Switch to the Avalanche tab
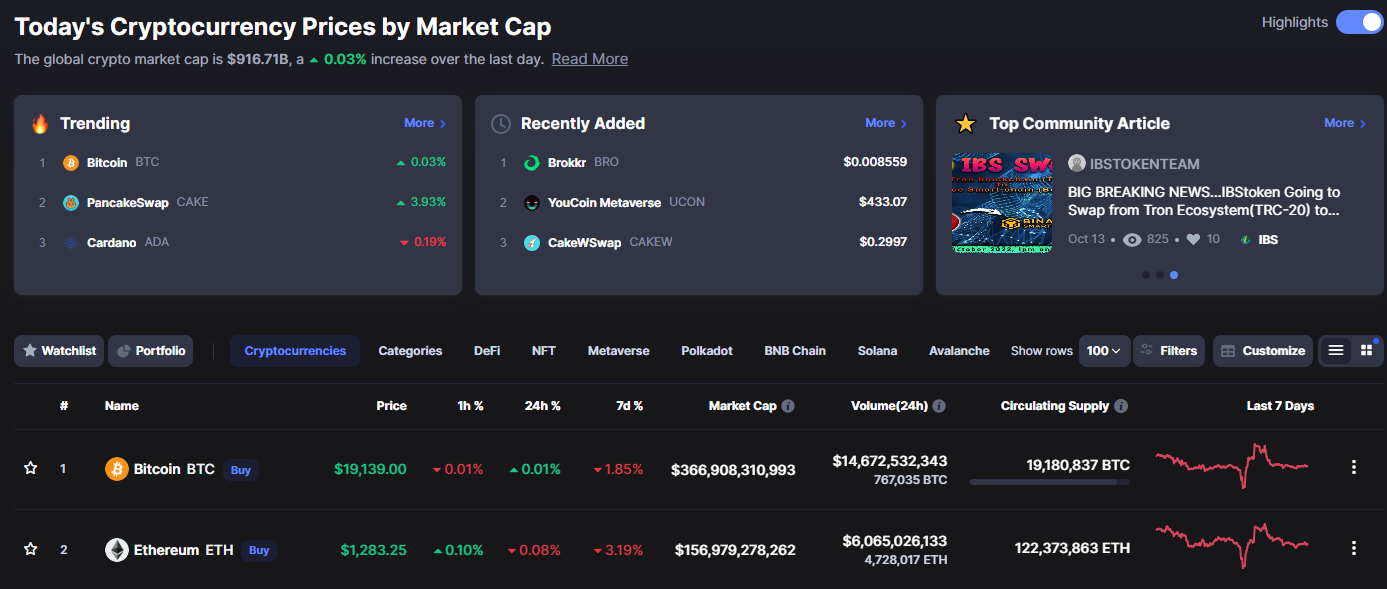Screen dimensions: 1387x589 tap(959, 351)
